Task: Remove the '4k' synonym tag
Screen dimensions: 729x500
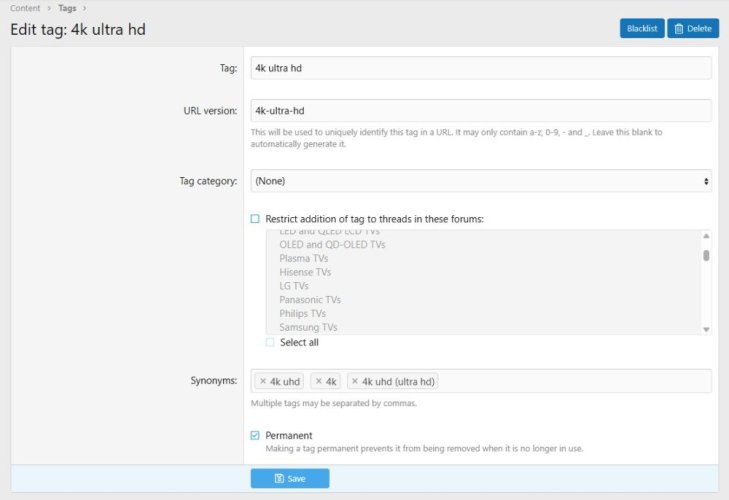Action: coord(319,381)
